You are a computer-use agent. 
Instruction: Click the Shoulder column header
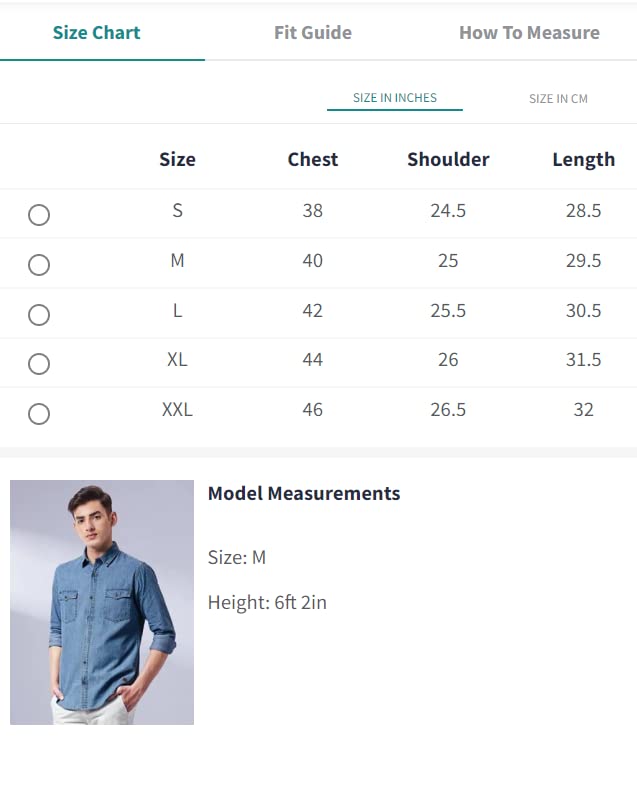pos(448,159)
